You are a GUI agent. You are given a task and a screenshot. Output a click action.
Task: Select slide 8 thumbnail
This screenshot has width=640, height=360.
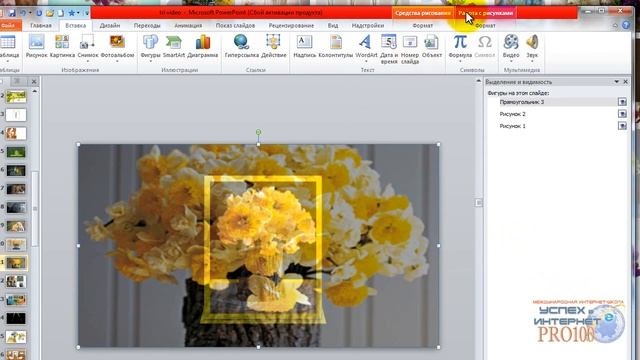[x=16, y=207]
